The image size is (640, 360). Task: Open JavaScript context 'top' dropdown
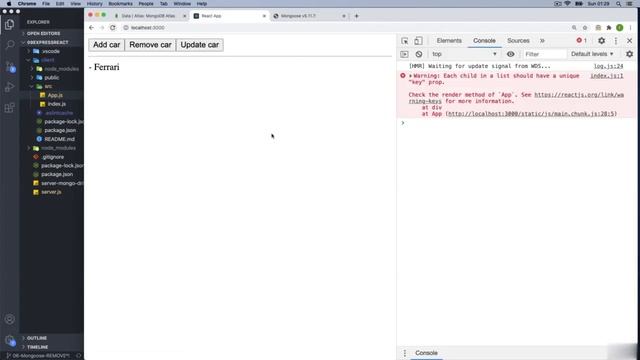tap(464, 54)
